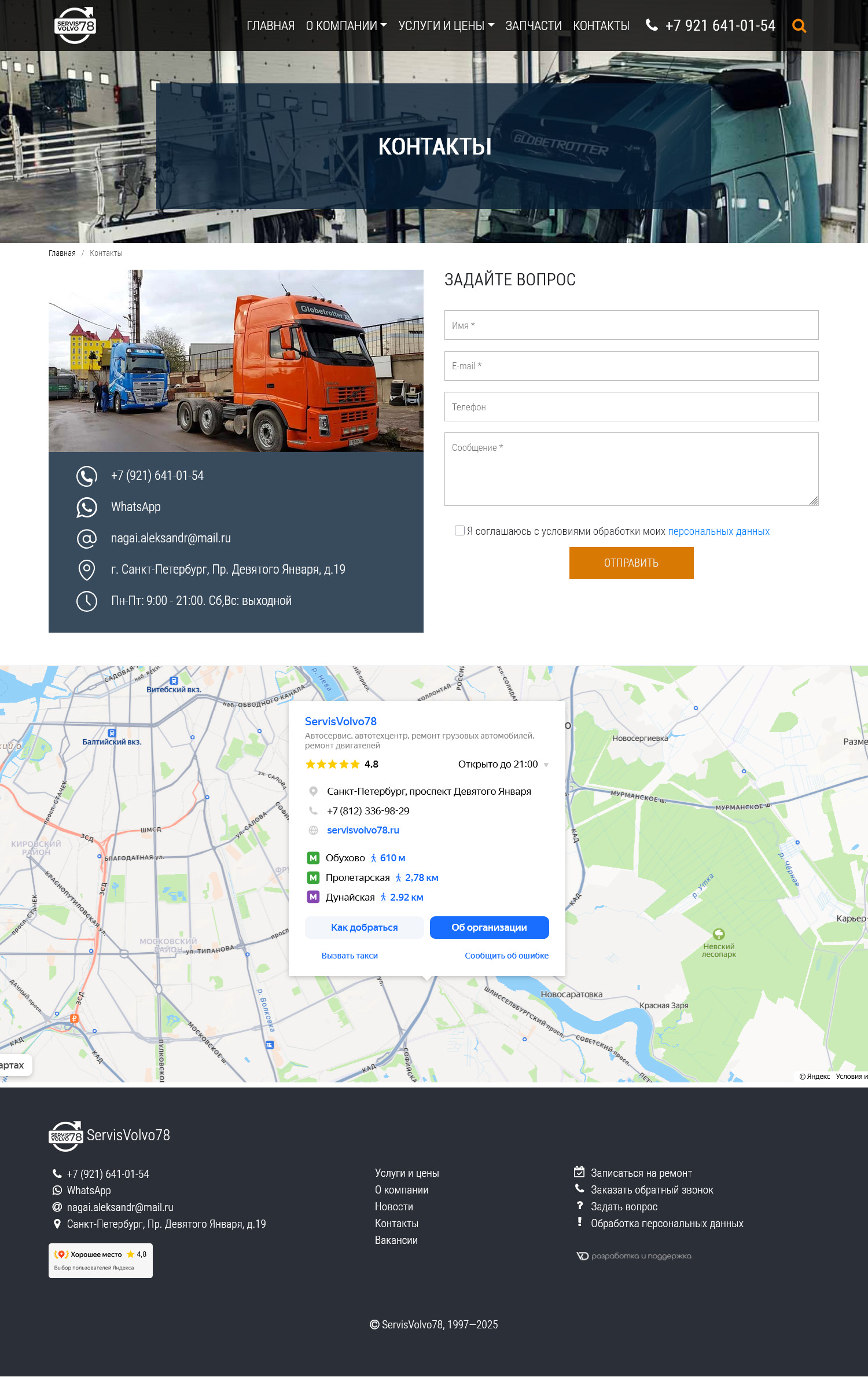Screen dimensions: 868x1377
Task: Click the Yandex Хорошее место rating badge
Action: [x=101, y=1261]
